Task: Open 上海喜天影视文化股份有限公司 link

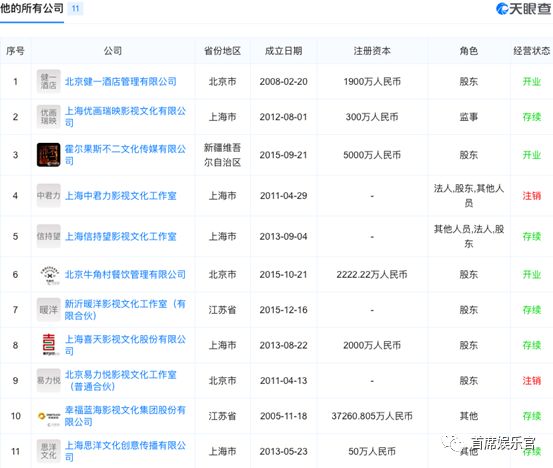Action: pos(125,345)
